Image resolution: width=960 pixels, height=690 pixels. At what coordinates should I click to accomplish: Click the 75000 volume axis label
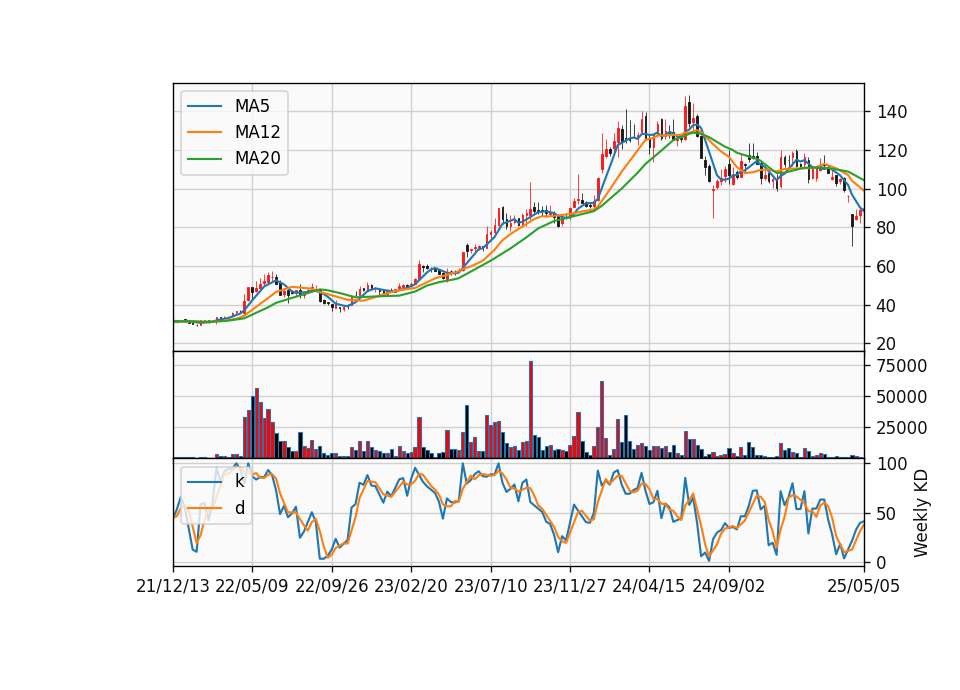902,366
